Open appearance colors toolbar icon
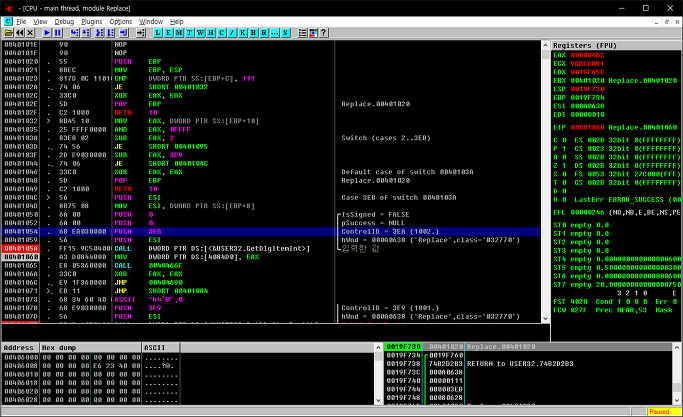Image resolution: width=683 pixels, height=417 pixels. (313, 33)
